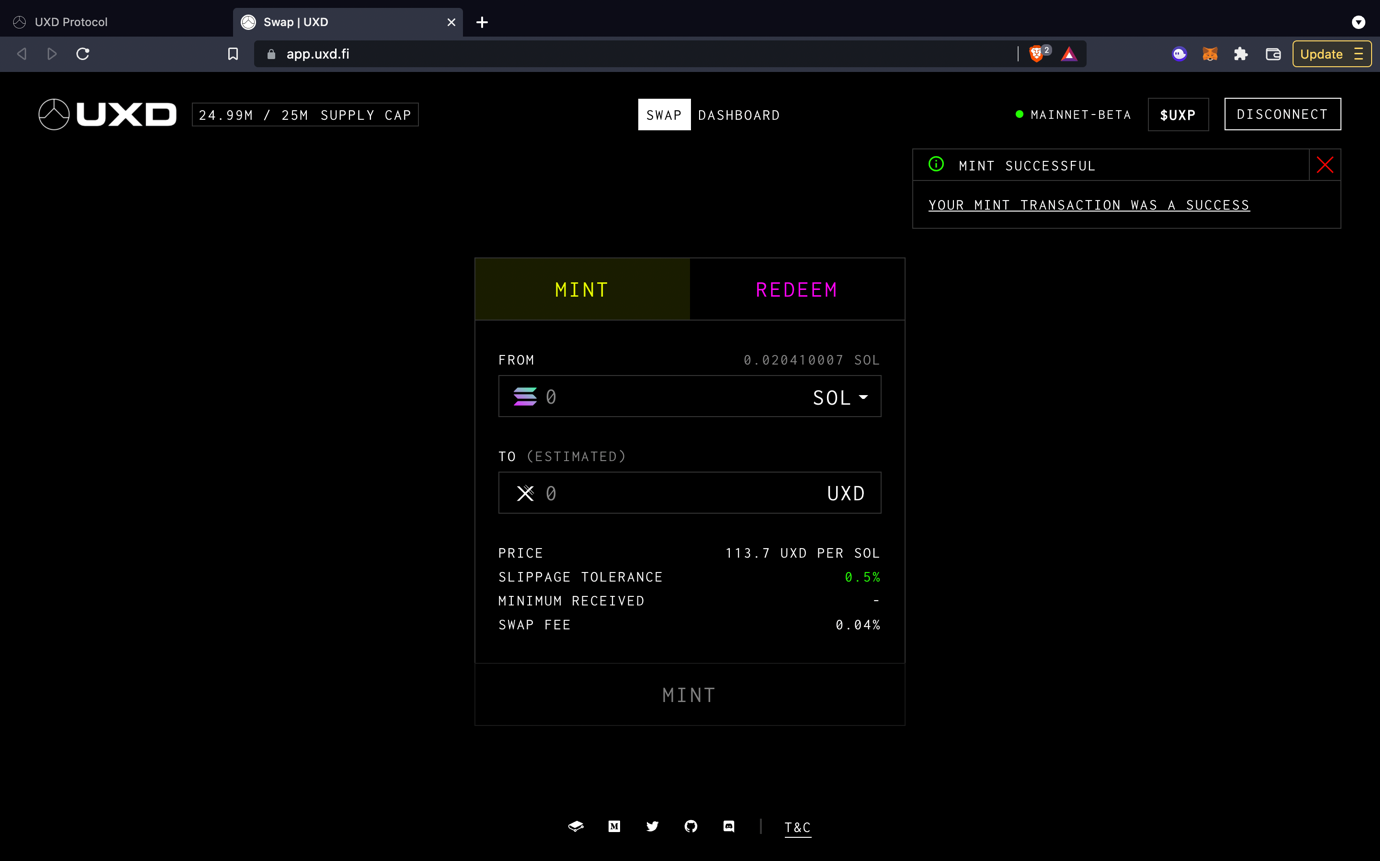Open the tab search dropdown arrow

point(1358,22)
